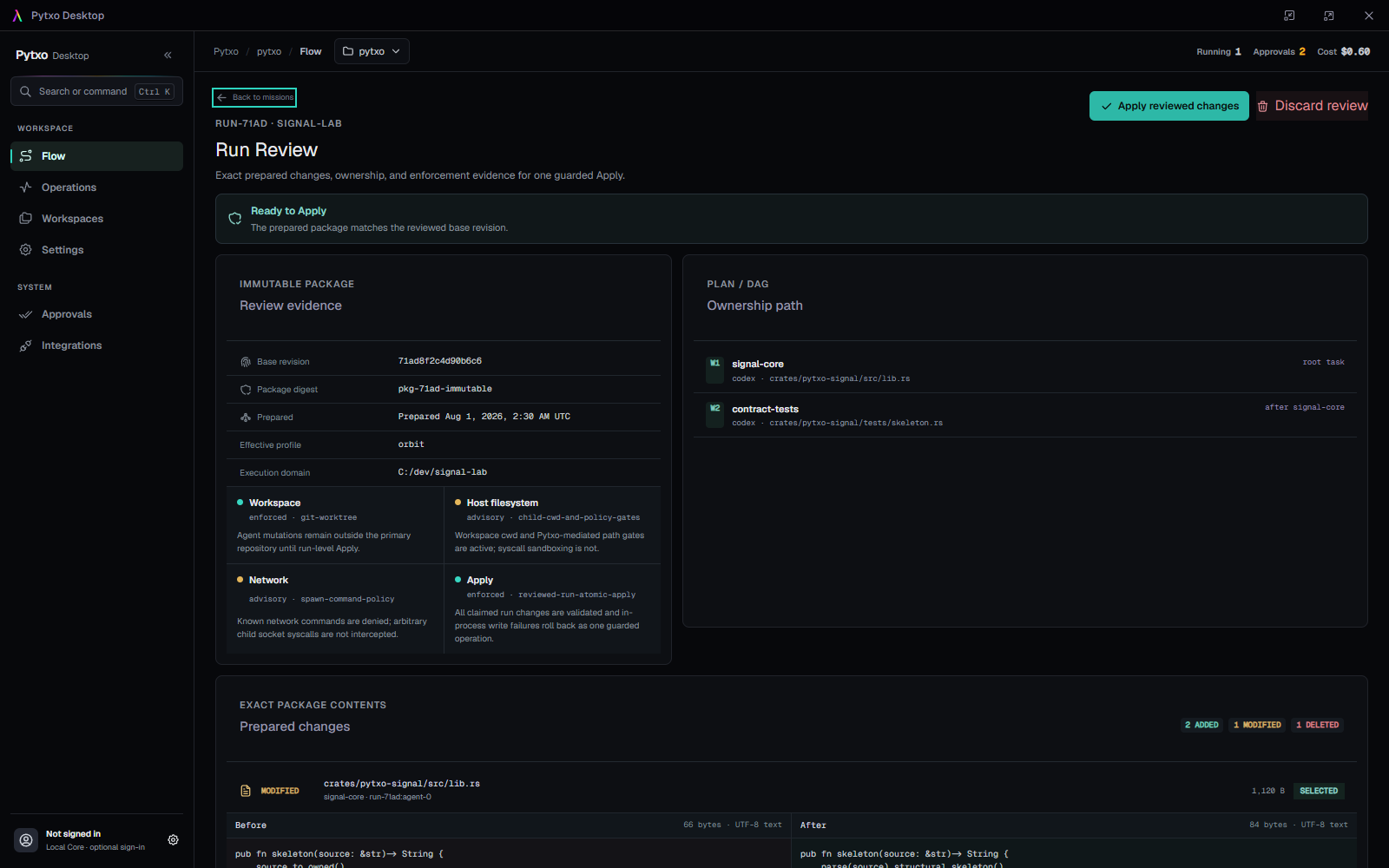The width and height of the screenshot is (1389, 868).
Task: Collapse the sidebar with the double-chevron icon
Action: 168,56
